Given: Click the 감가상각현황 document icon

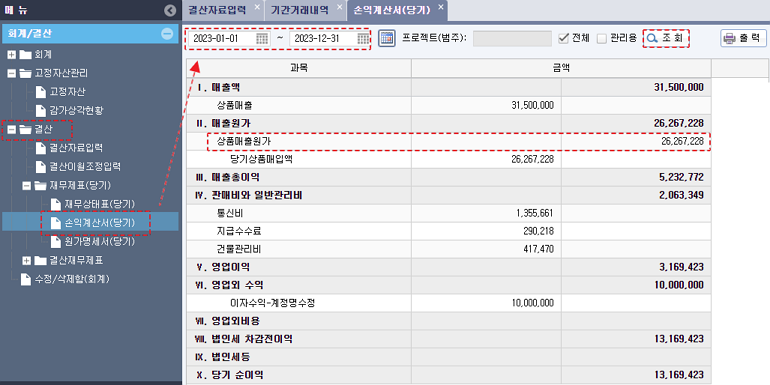Looking at the screenshot, I should point(40,110).
